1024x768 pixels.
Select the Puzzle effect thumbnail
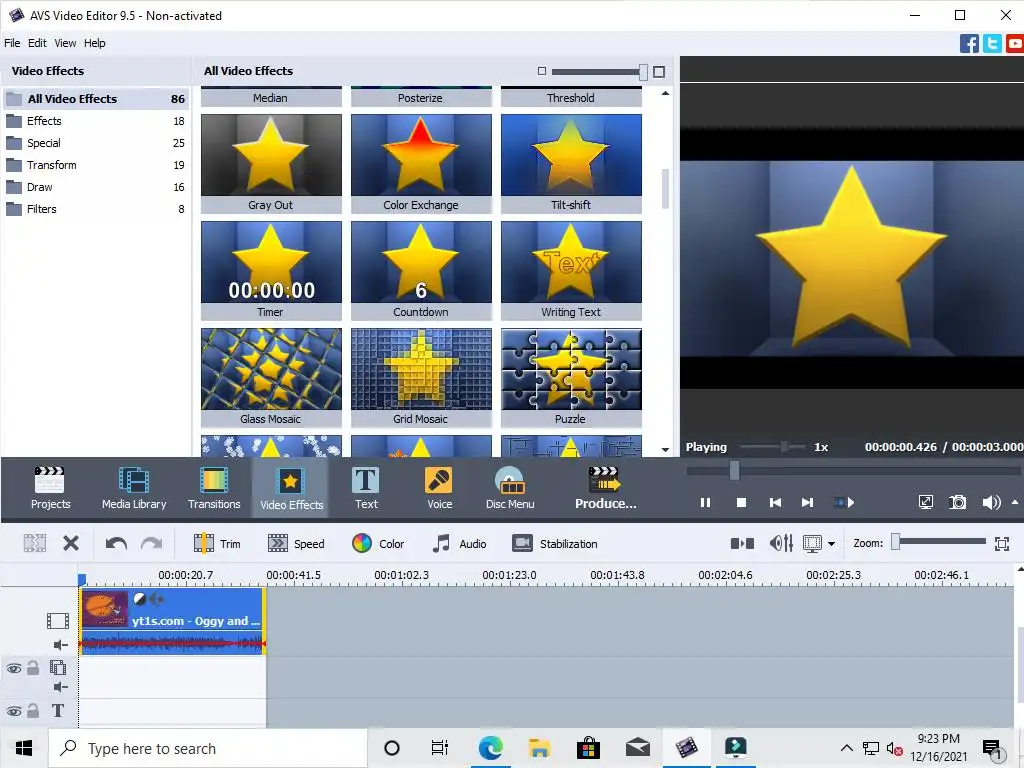pyautogui.click(x=571, y=377)
